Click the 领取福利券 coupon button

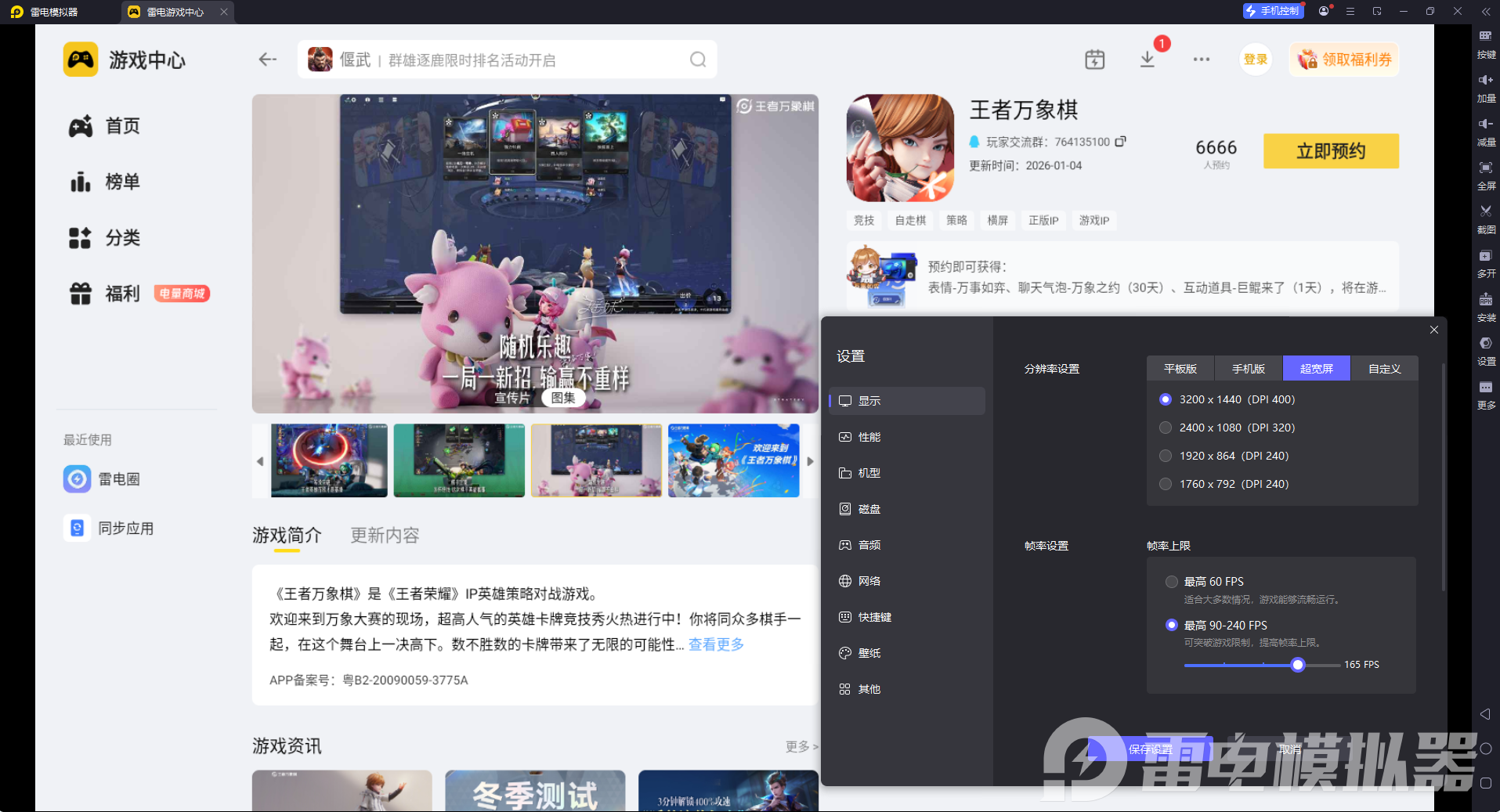[x=1344, y=60]
